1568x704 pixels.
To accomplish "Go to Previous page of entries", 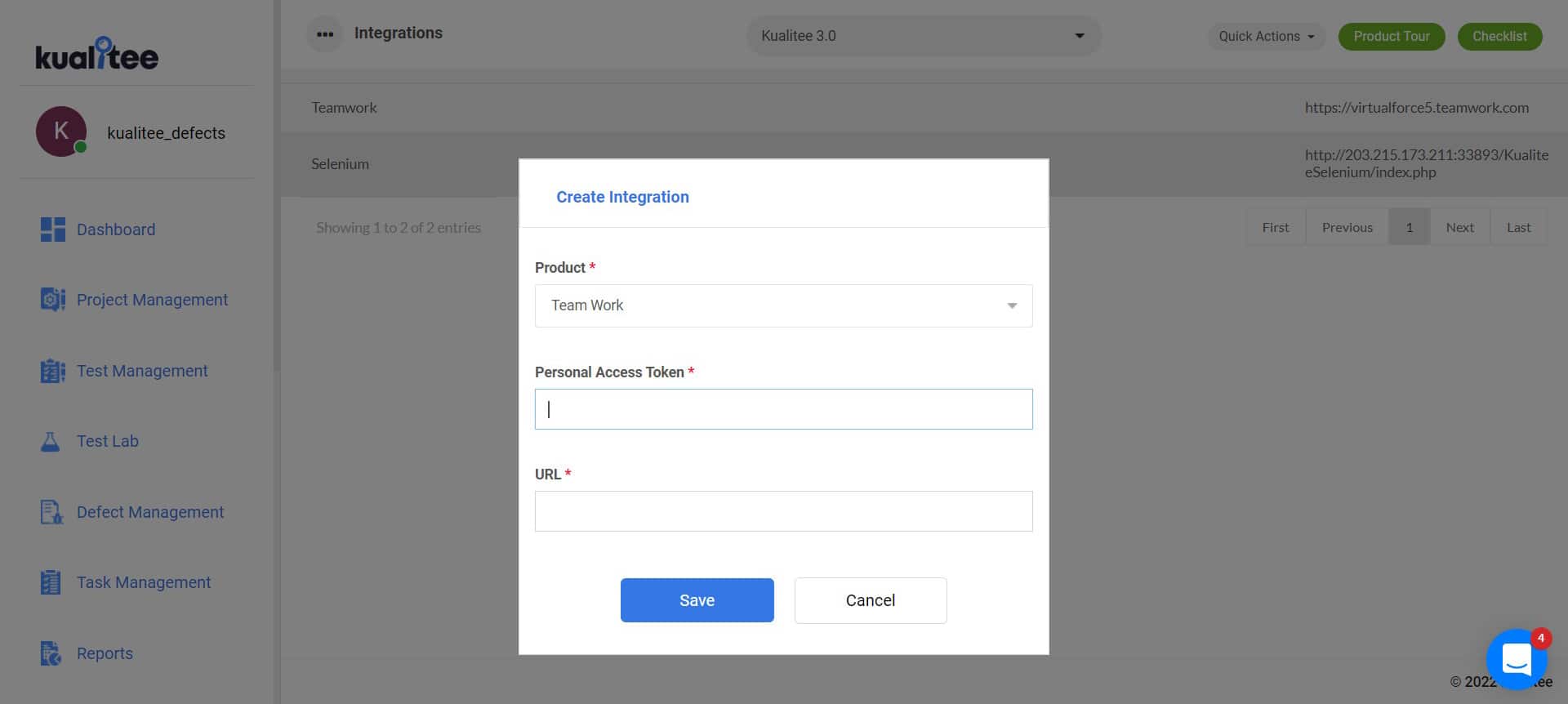I will [x=1347, y=227].
